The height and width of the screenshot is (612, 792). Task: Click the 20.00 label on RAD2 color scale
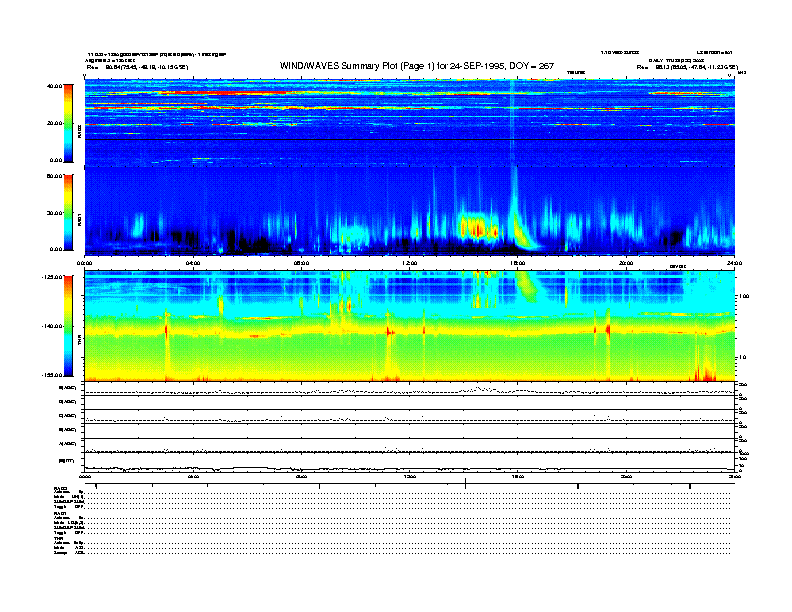(55, 123)
